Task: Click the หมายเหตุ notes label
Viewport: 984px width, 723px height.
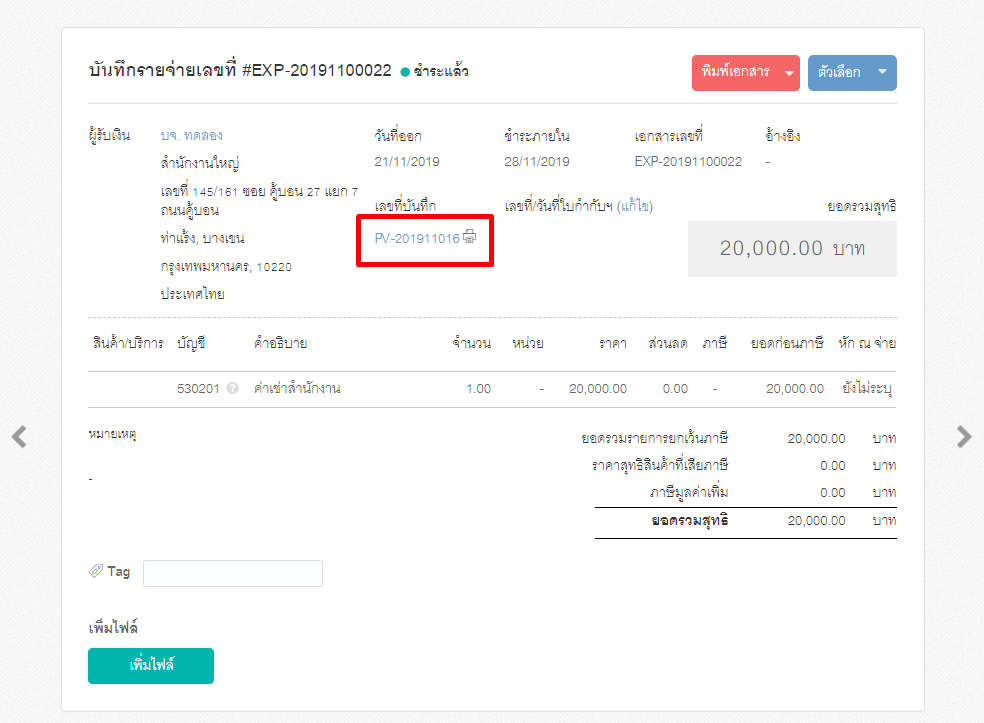Action: click(x=112, y=434)
